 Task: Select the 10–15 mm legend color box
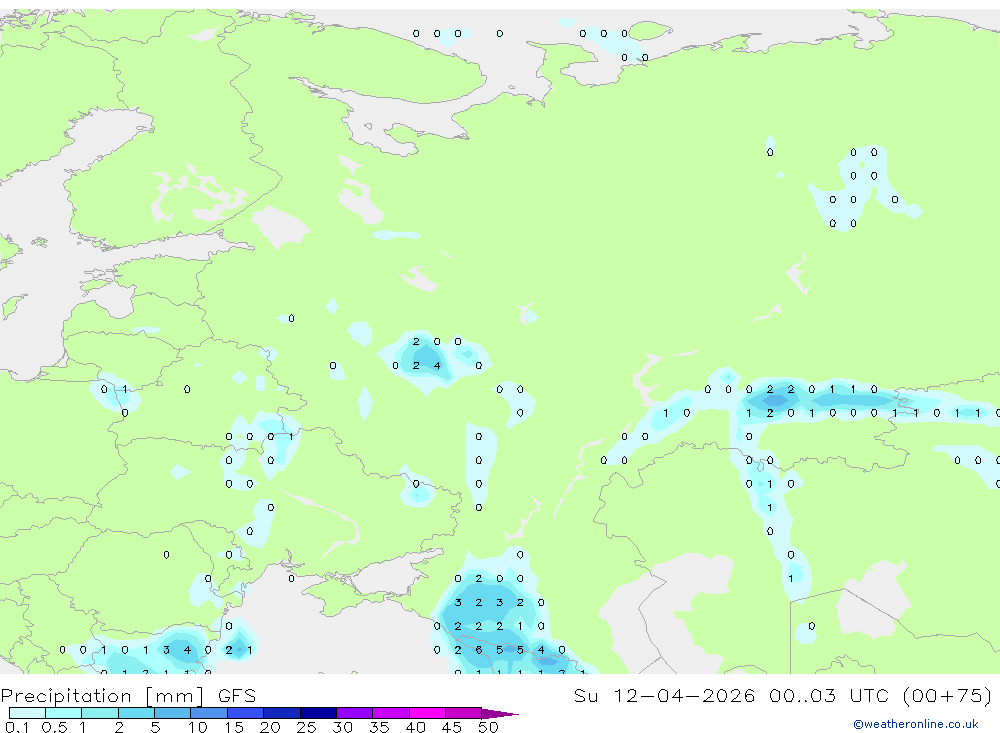(x=209, y=713)
